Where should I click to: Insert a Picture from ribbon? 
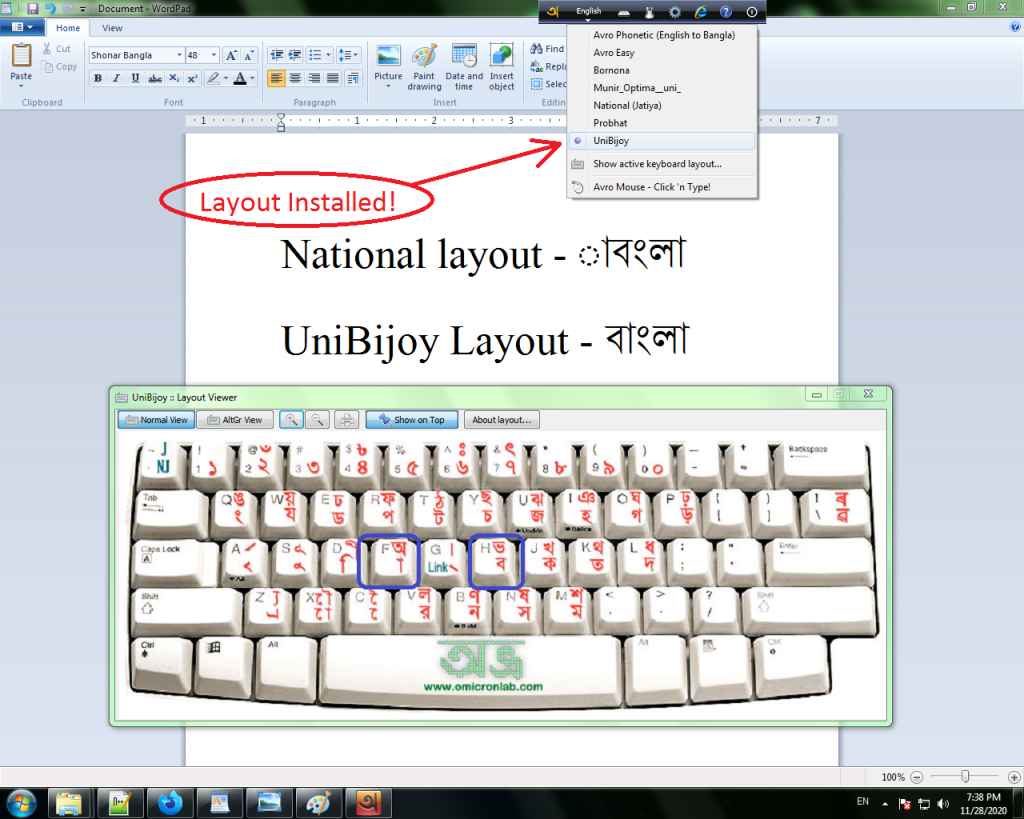pyautogui.click(x=388, y=67)
